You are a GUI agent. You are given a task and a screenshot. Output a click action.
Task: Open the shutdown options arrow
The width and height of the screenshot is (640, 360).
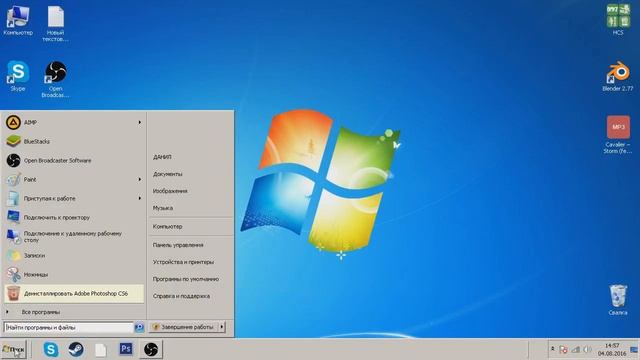tap(222, 327)
